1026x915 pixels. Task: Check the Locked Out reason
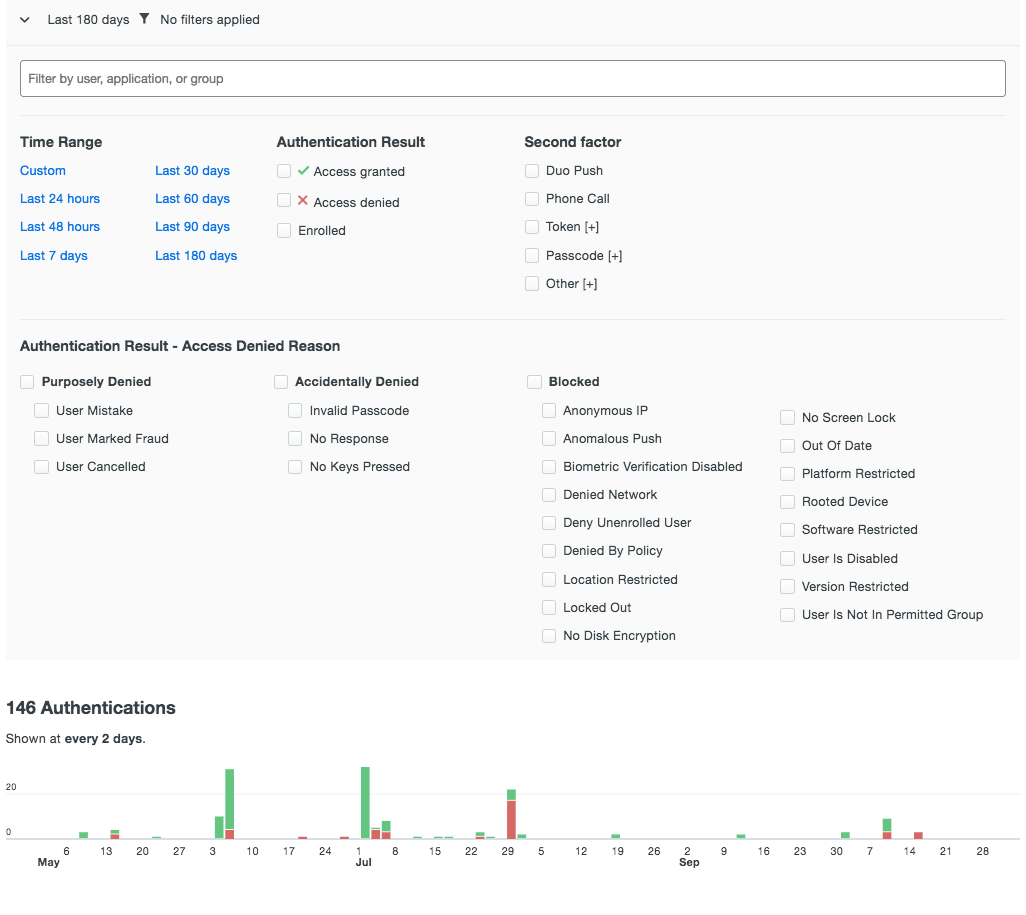549,607
